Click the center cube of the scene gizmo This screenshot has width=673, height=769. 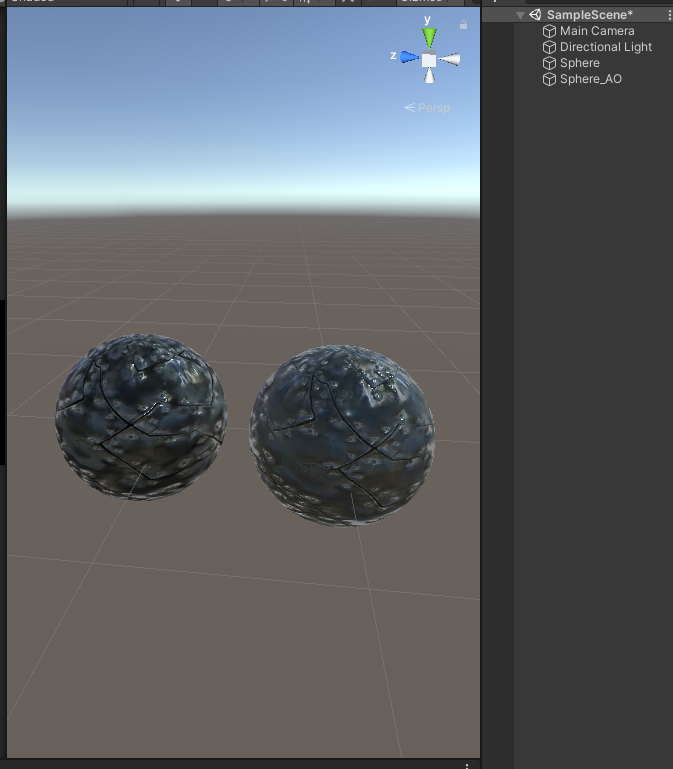(x=429, y=60)
